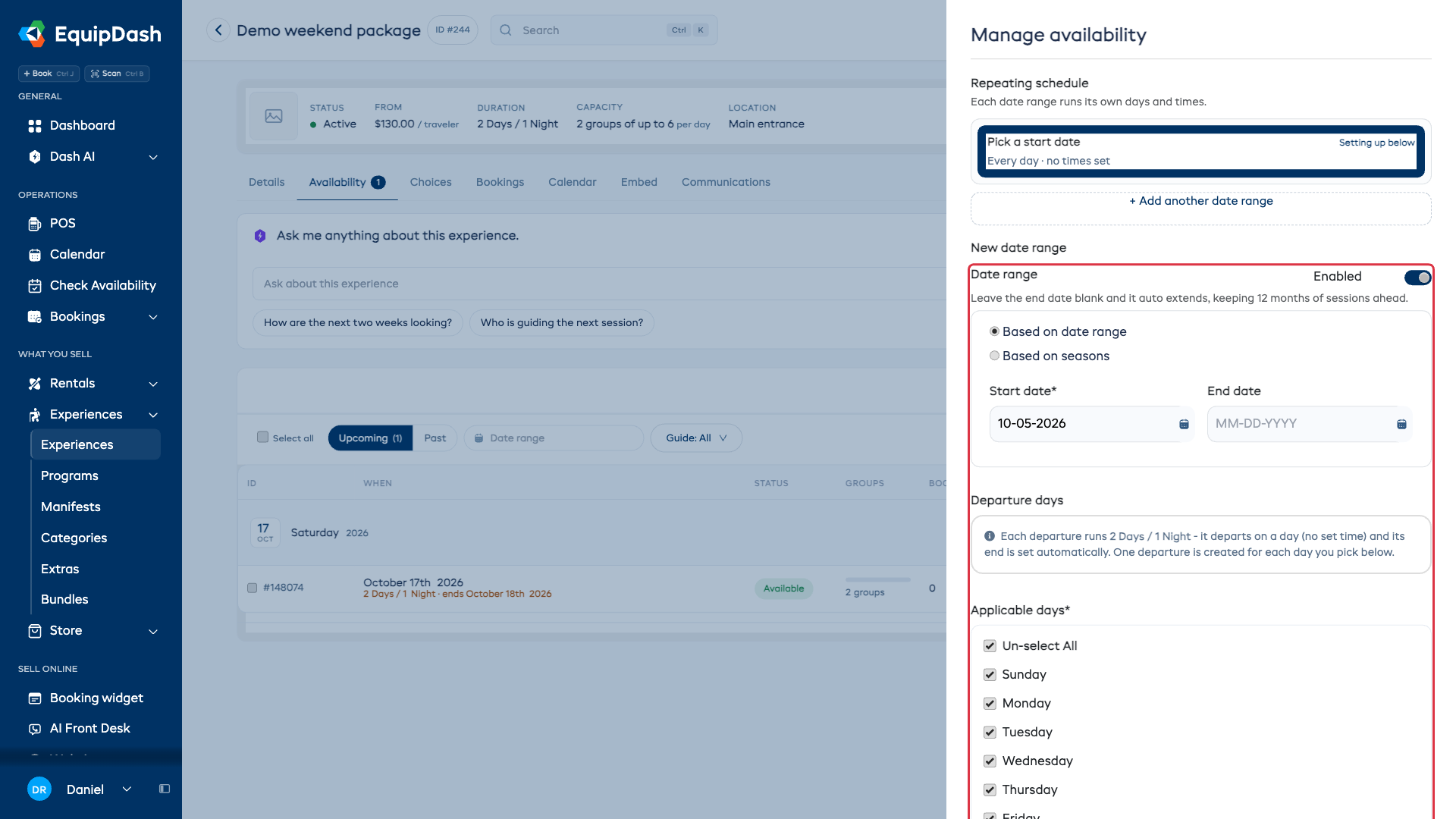Screen dimensions: 1456x819
Task: Click the Book shortcut button
Action: tap(49, 74)
